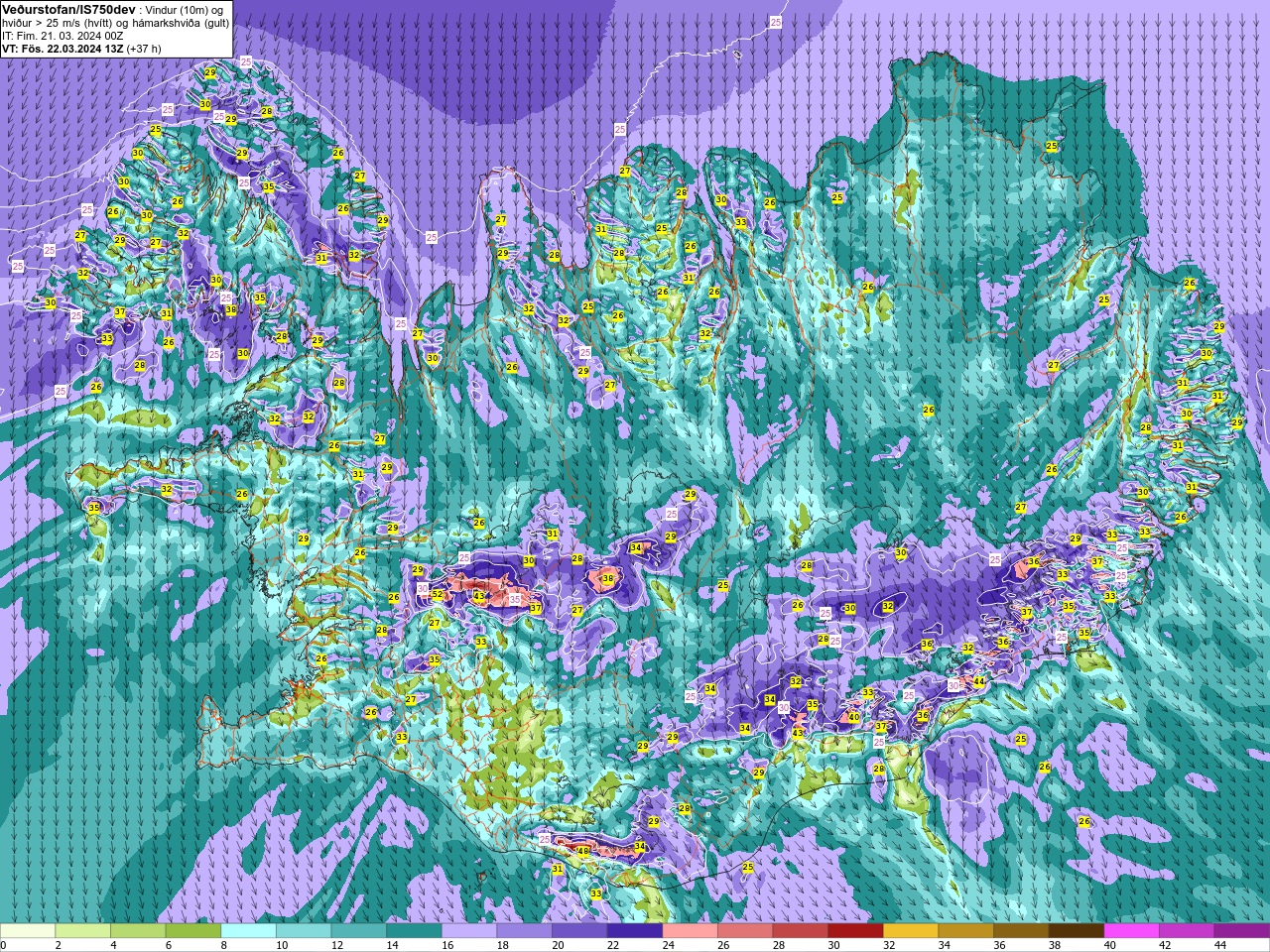The image size is (1270, 952).
Task: Select the light green 2–4 legend swatch
Action: (83, 931)
